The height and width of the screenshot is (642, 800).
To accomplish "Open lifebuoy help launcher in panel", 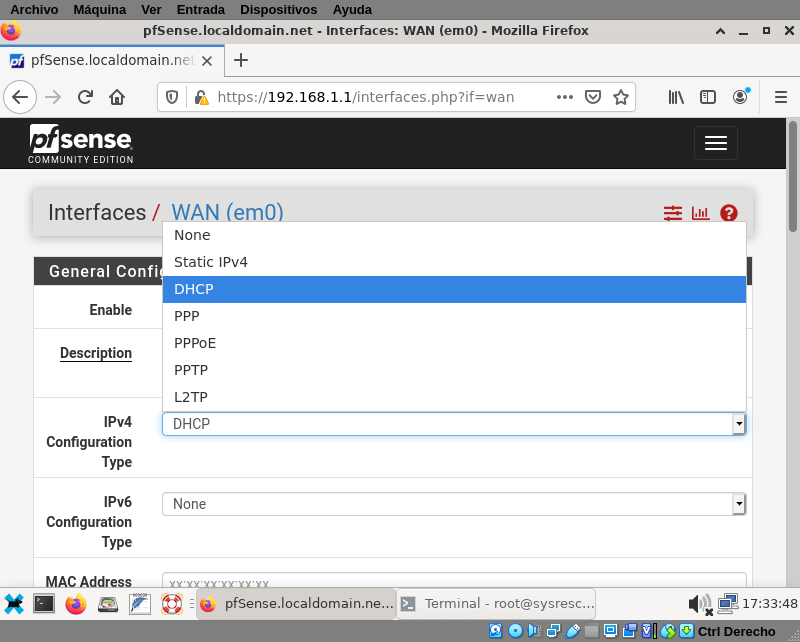I will pos(172,604).
